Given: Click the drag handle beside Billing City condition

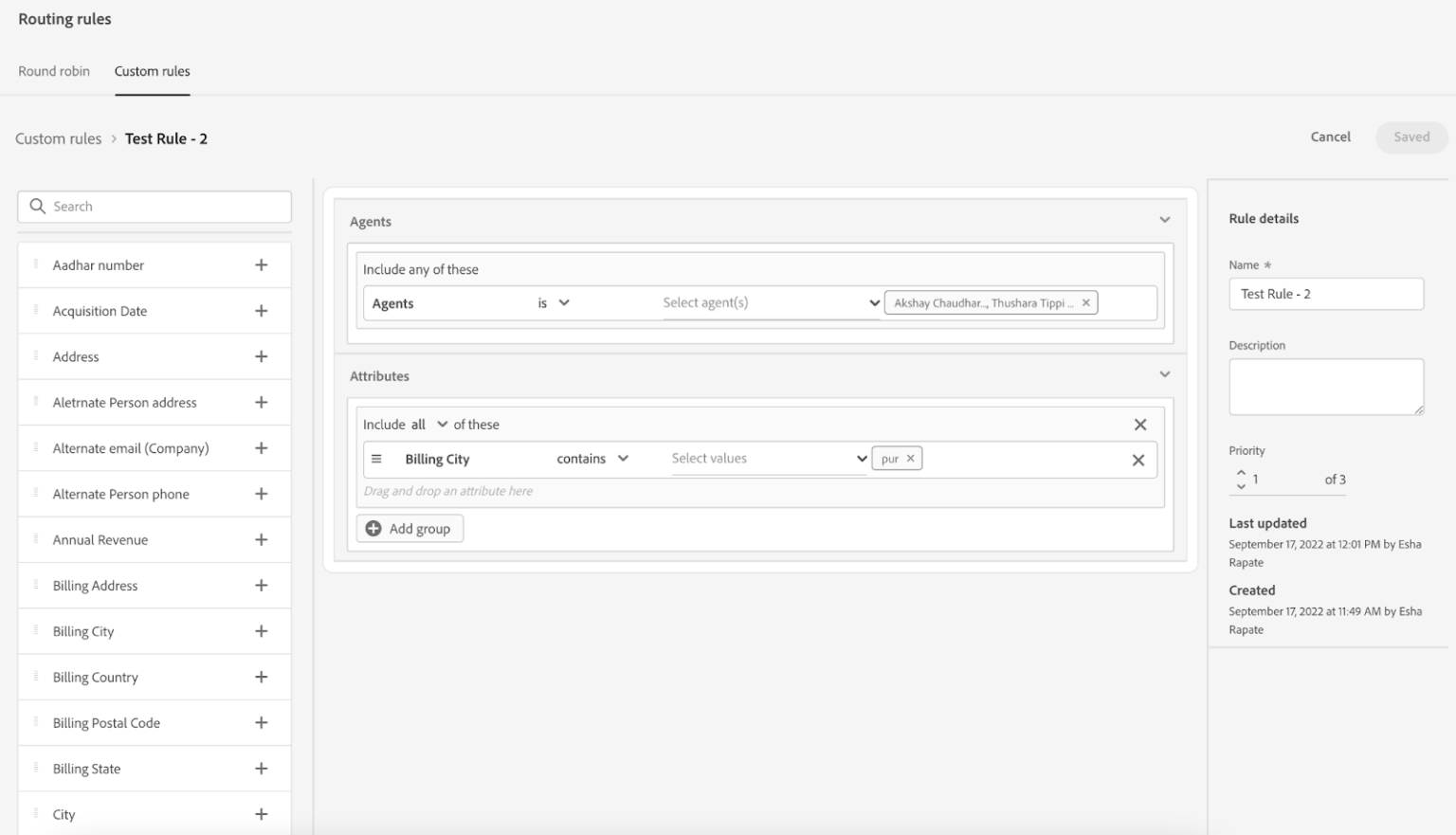Looking at the screenshot, I should 376,458.
